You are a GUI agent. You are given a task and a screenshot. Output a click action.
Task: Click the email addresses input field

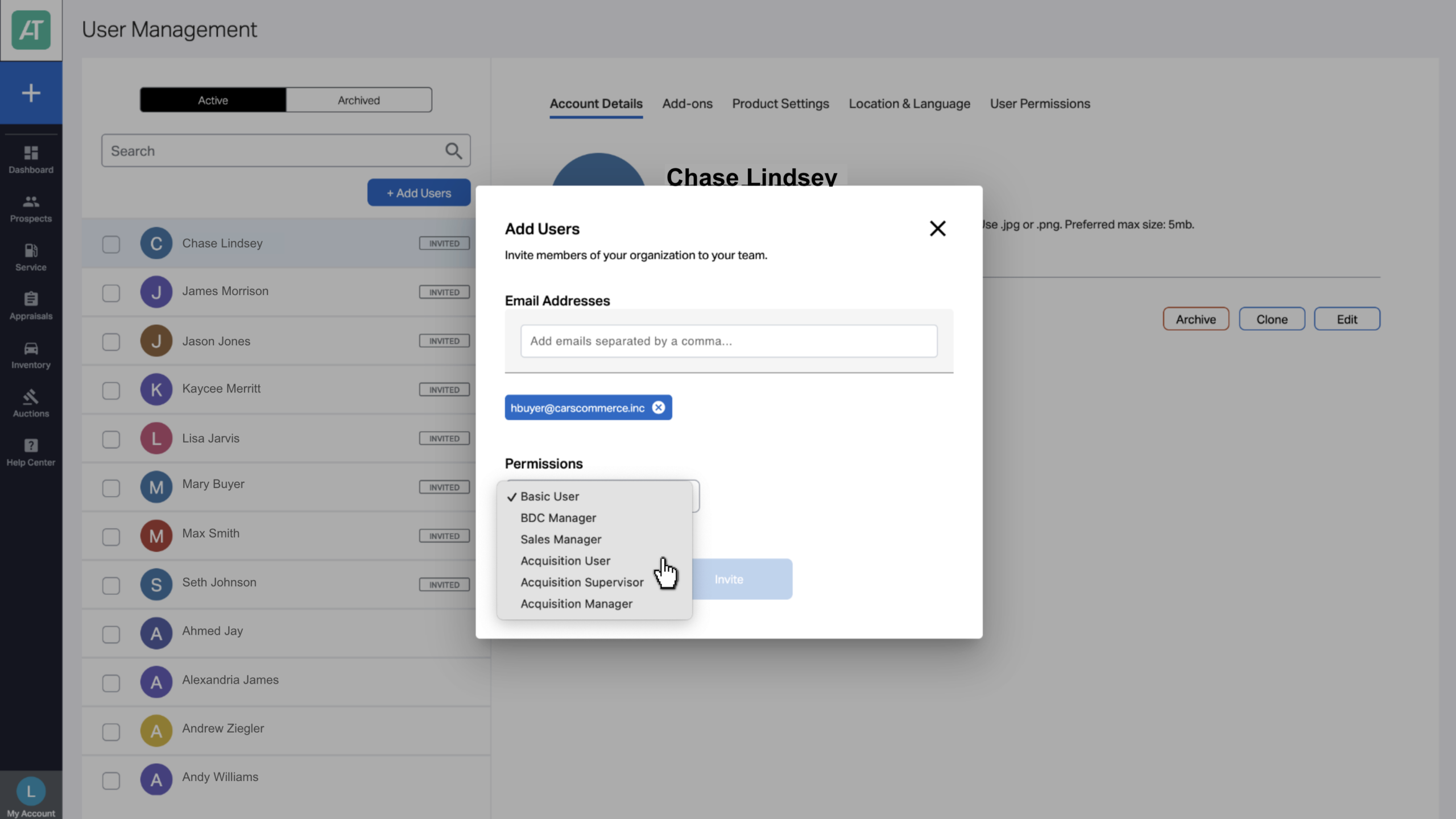coord(729,341)
